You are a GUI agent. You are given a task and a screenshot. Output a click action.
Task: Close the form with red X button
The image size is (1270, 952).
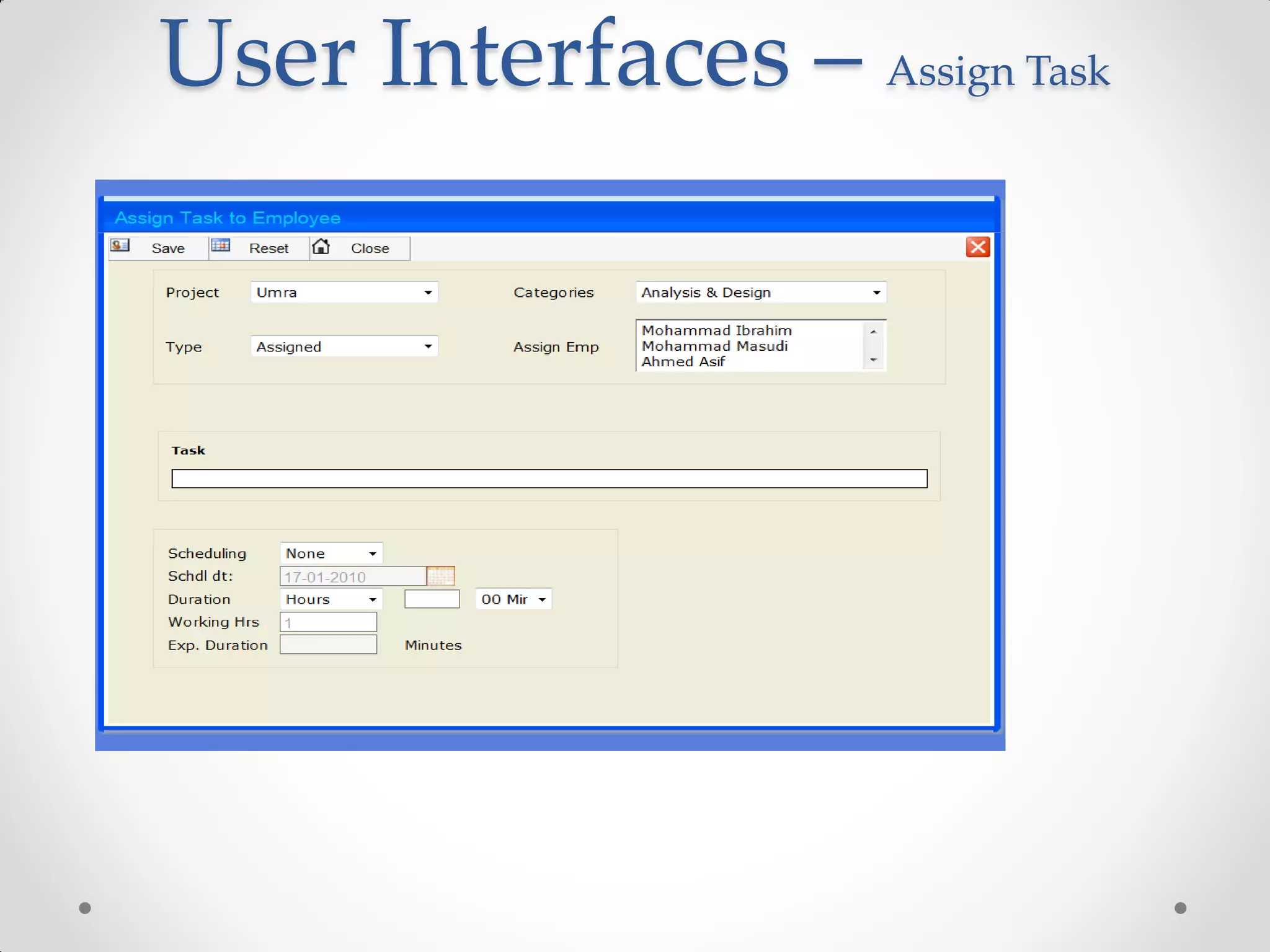978,247
